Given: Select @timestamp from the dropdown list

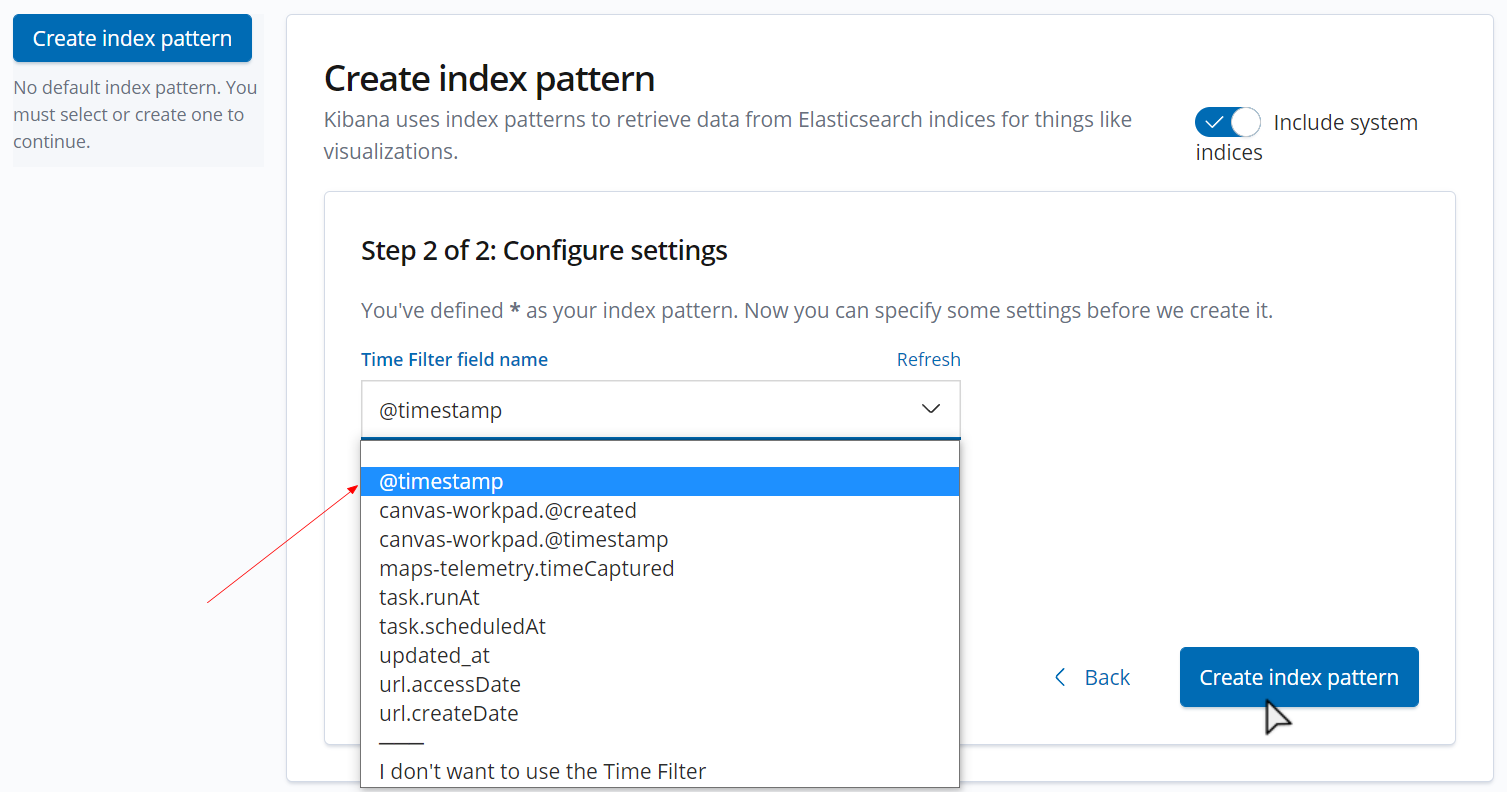Looking at the screenshot, I should (441, 482).
